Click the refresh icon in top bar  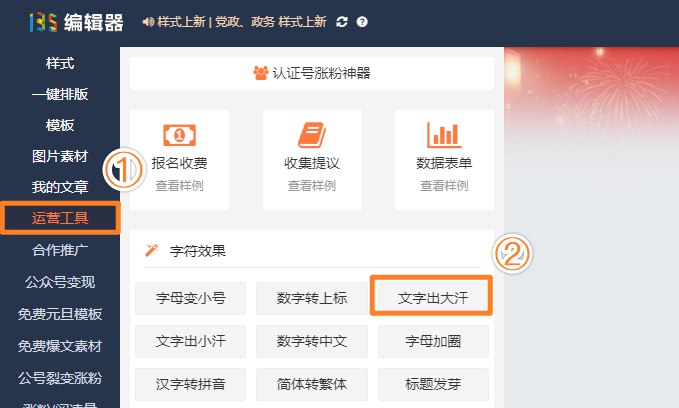pos(342,22)
